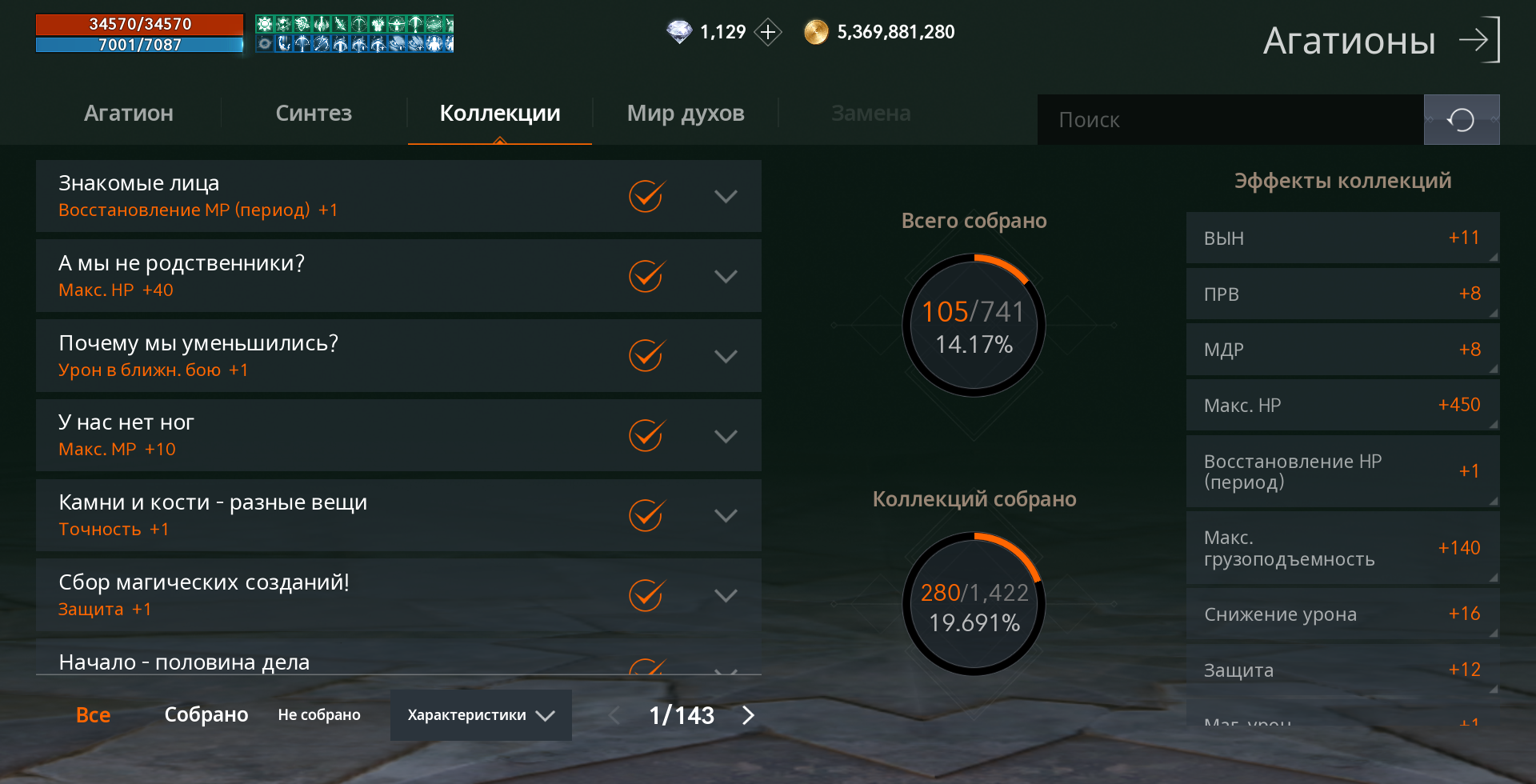Go to next collections page arrow

point(748,715)
